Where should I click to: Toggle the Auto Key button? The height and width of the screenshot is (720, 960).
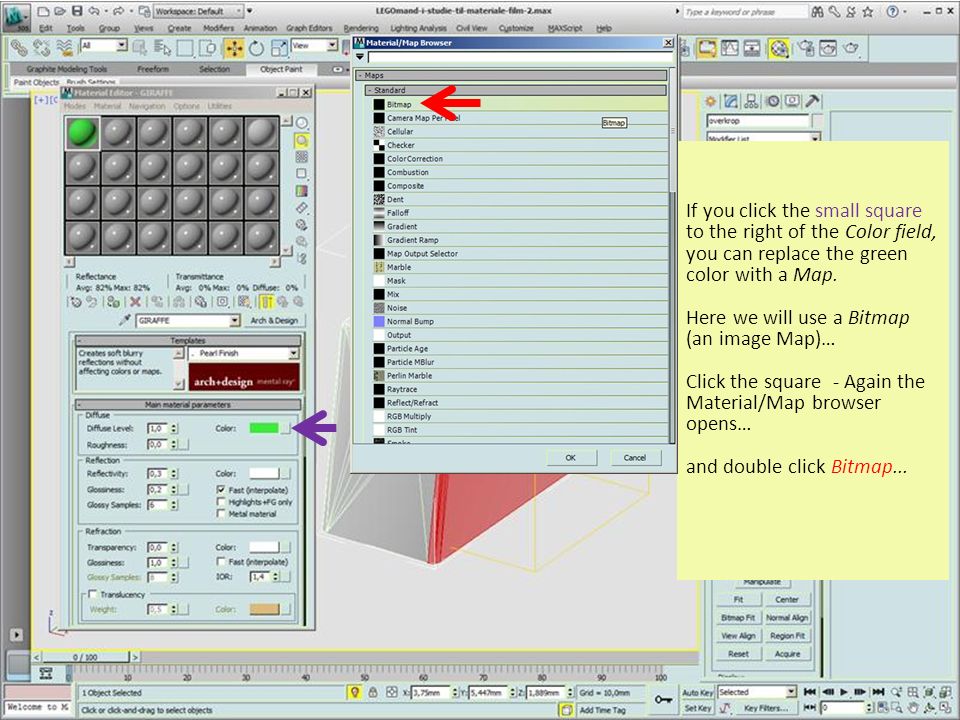[697, 692]
